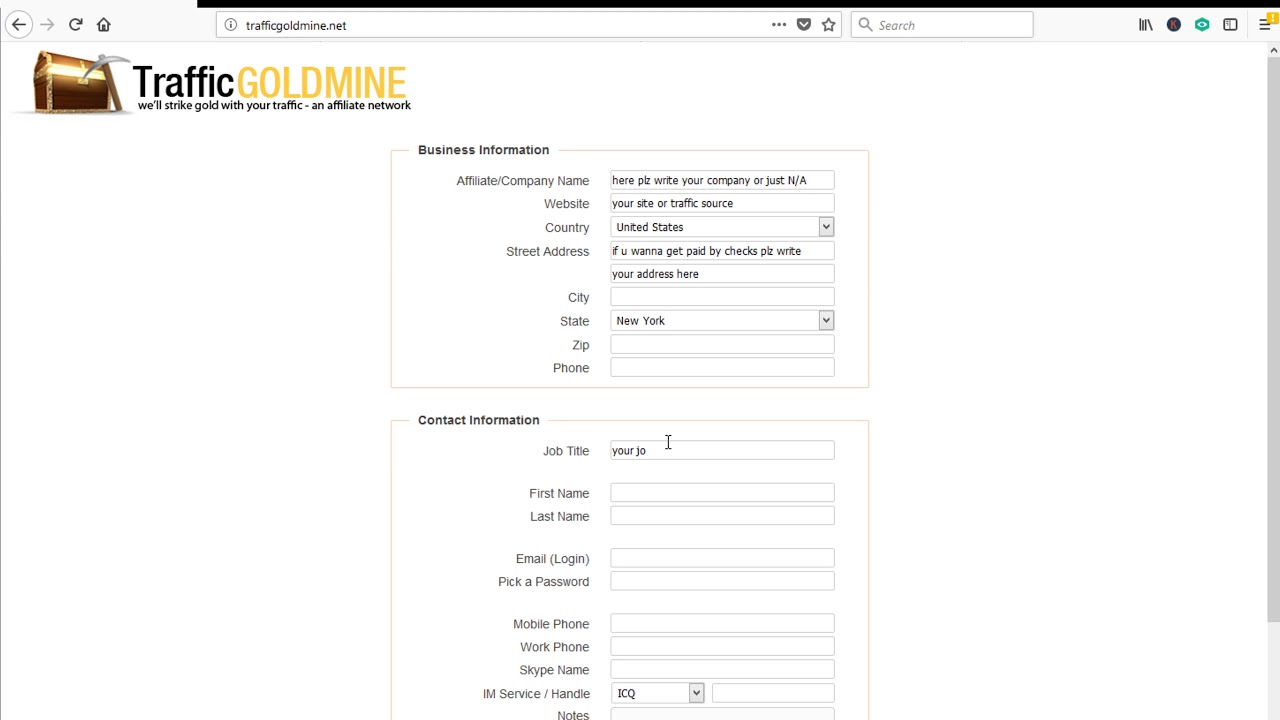Click the Pick a Password field
The height and width of the screenshot is (720, 1280).
pos(722,581)
